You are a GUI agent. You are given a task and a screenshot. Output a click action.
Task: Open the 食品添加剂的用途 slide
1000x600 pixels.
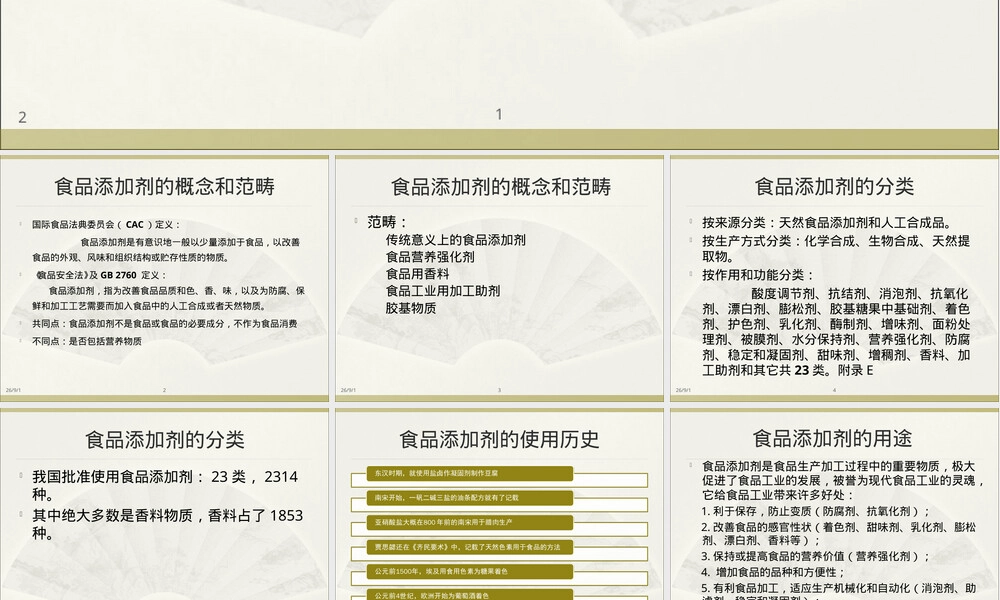pos(834,504)
